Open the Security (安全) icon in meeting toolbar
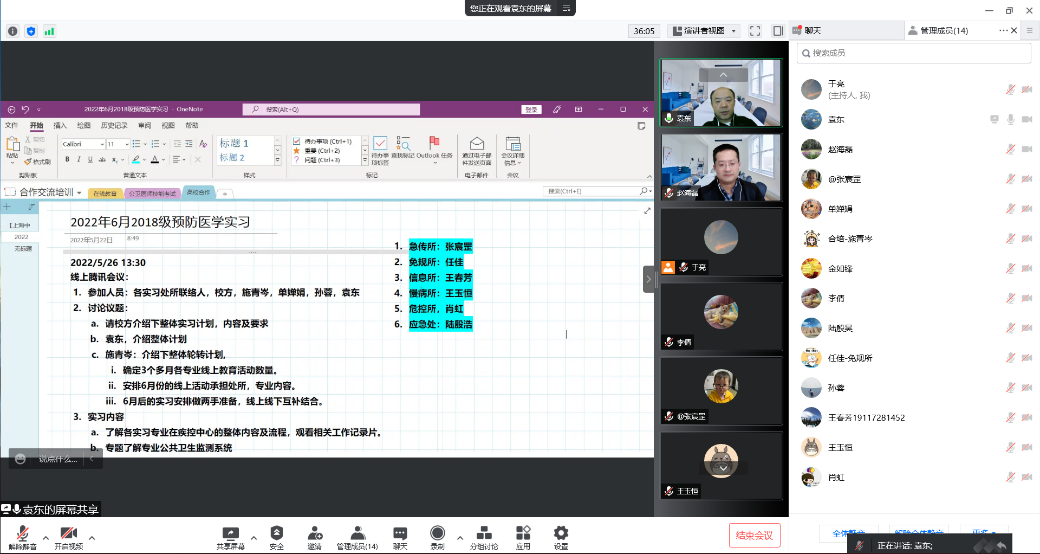Screen dimensions: 1040x554 click(x=276, y=537)
